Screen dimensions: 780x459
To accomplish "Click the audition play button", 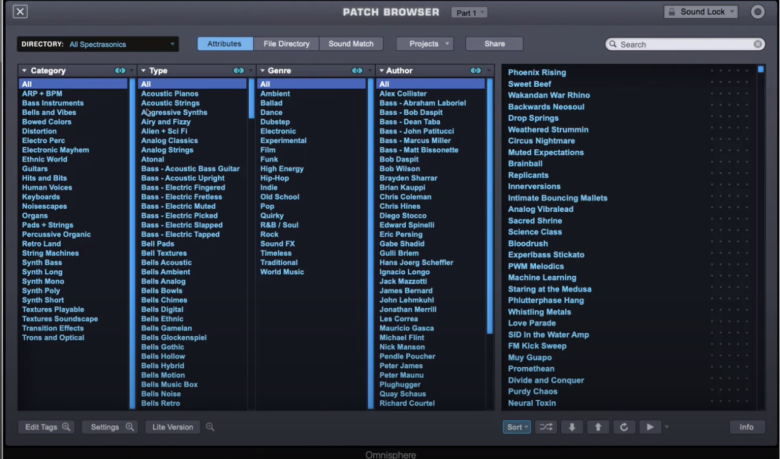I will [x=650, y=427].
